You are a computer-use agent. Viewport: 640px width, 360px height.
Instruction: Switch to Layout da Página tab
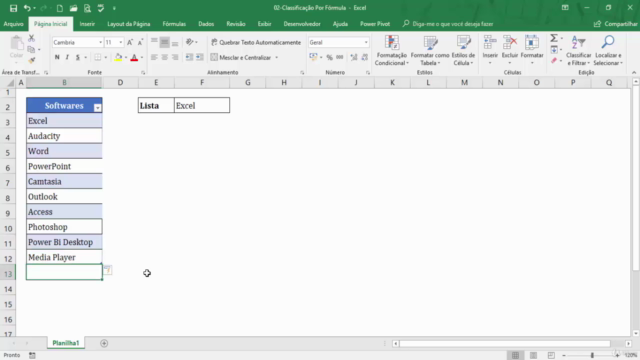(129, 24)
